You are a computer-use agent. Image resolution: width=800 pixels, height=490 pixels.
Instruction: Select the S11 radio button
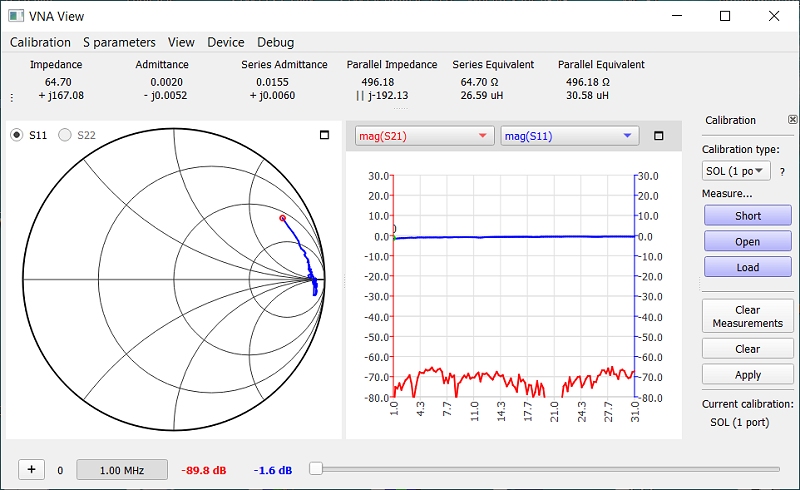pyautogui.click(x=17, y=135)
